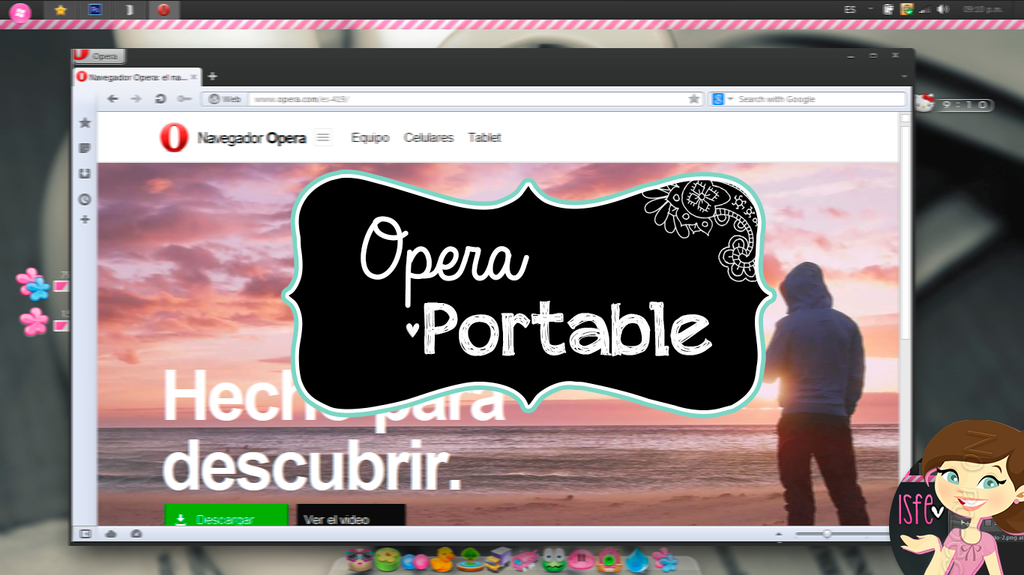Viewport: 1024px width, 575px height.
Task: Click the green Descargar button
Action: (226, 516)
